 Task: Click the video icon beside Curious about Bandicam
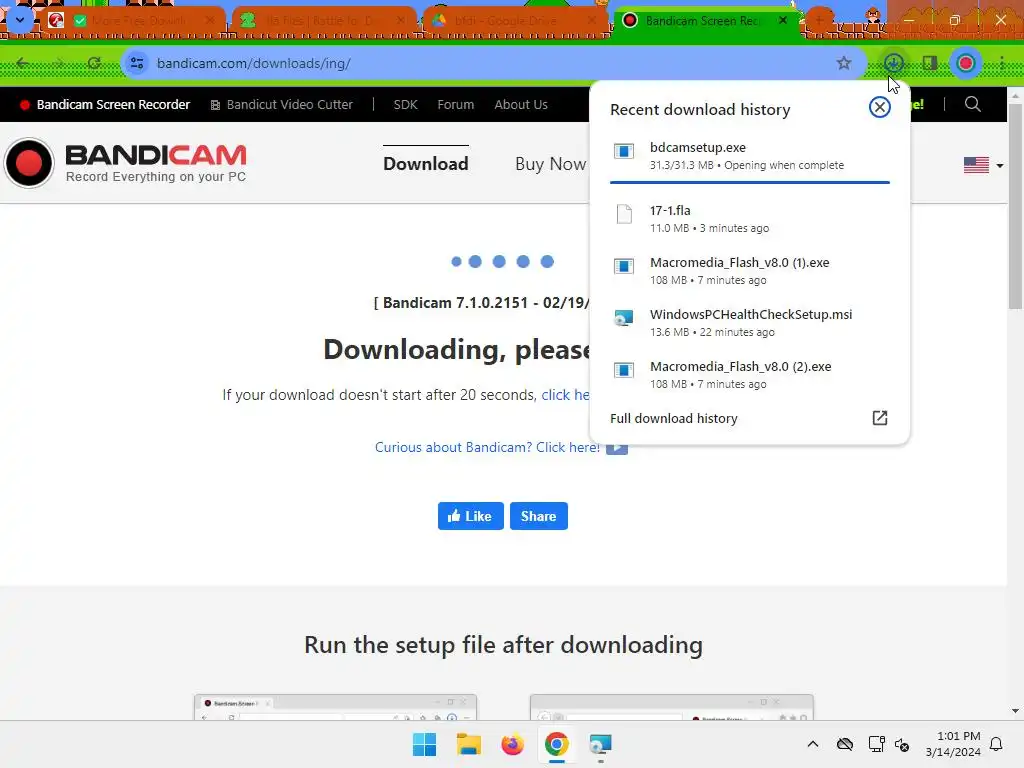(616, 448)
